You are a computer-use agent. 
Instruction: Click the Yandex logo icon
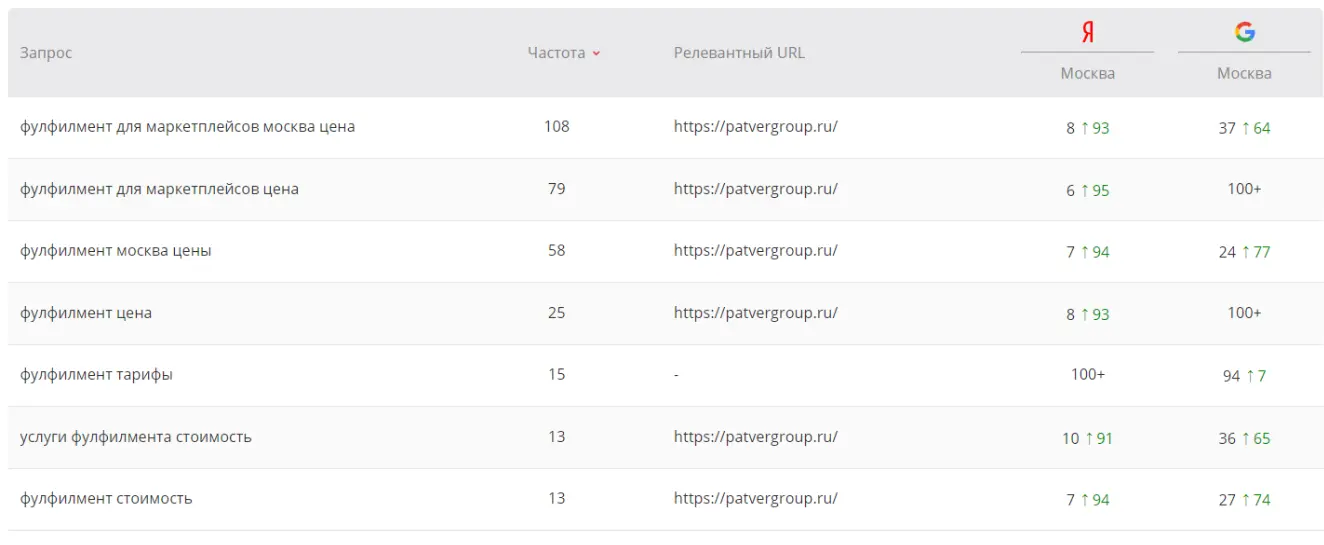tap(1087, 33)
